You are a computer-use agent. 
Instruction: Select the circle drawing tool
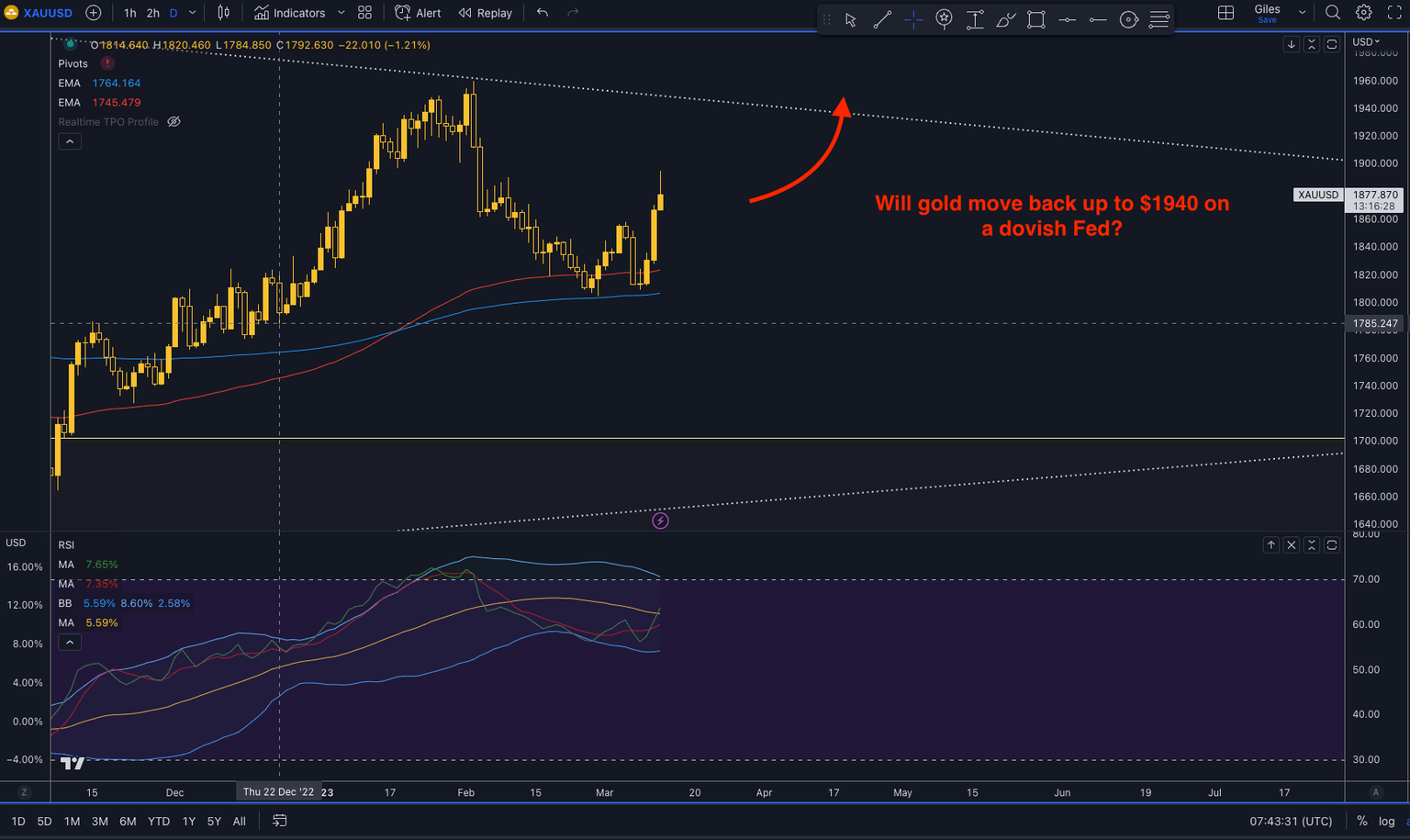[x=1129, y=19]
